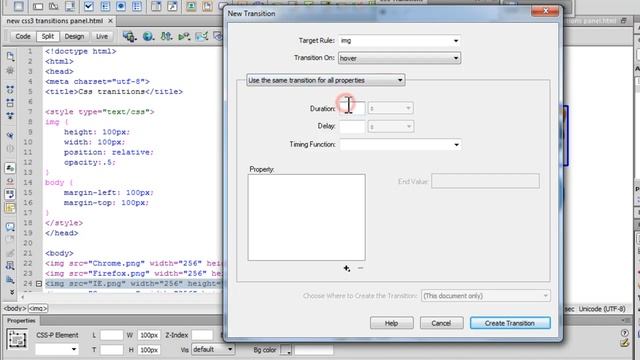Open 'Choose Where to Create the Transition' dropdown

coord(485,296)
